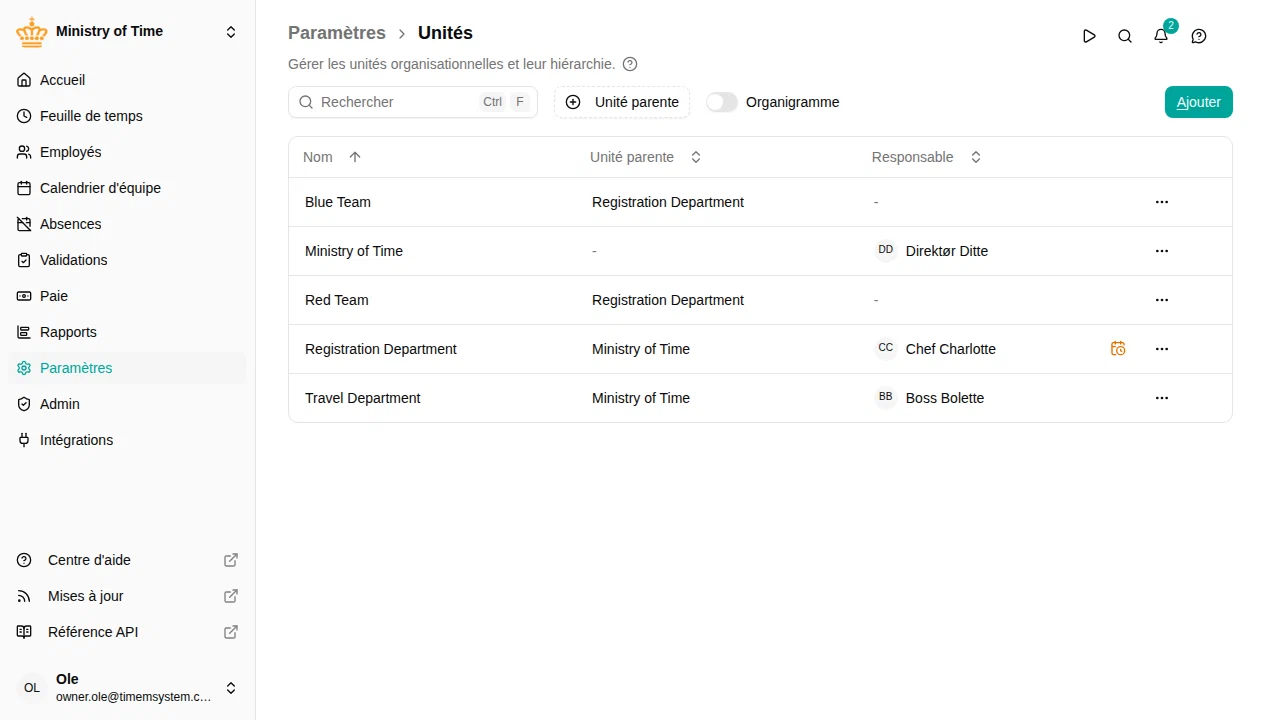The width and height of the screenshot is (1280, 720).
Task: Sort by Responsable column
Action: coord(926,157)
